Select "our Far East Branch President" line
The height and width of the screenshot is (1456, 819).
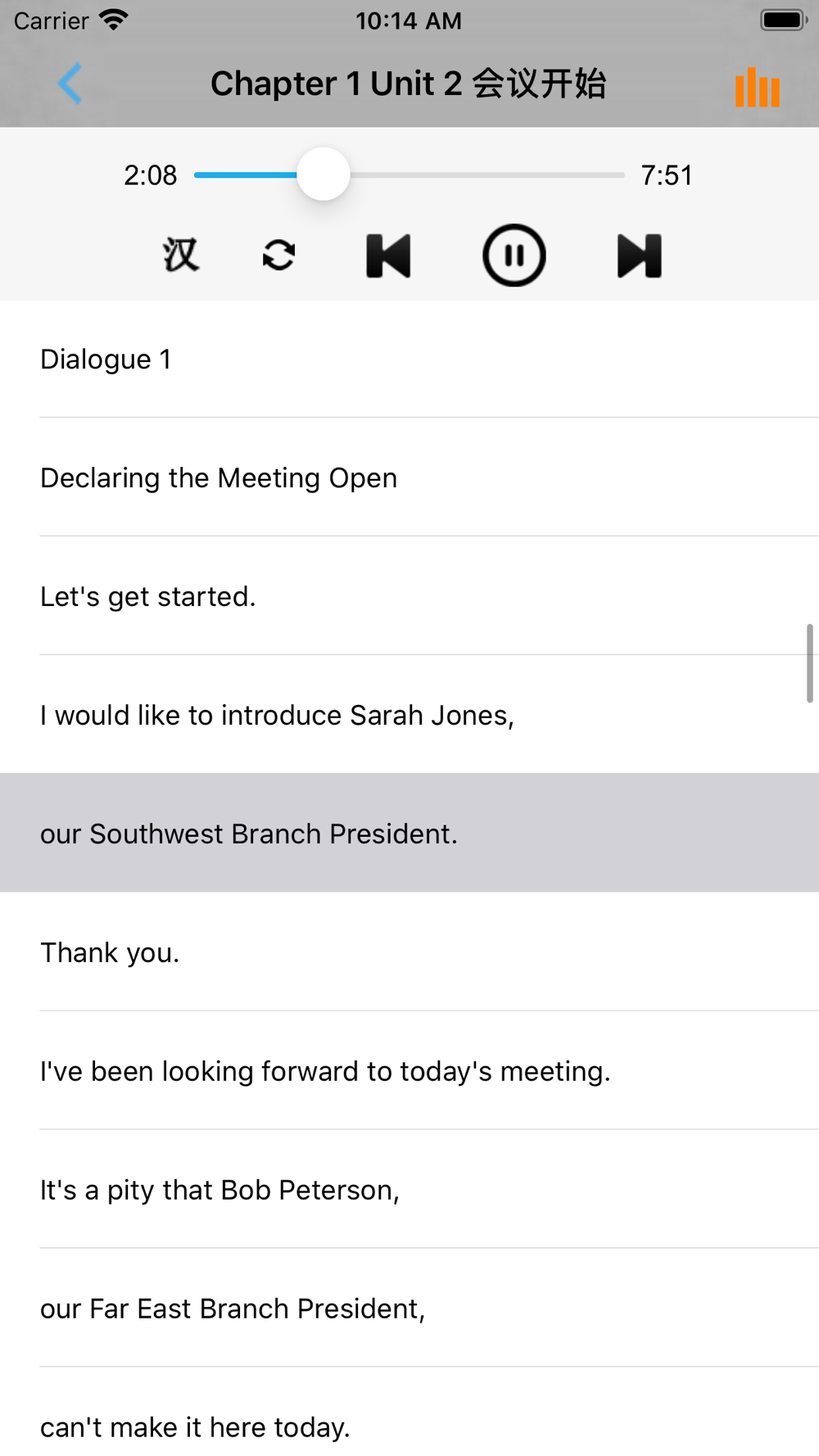pos(233,1309)
